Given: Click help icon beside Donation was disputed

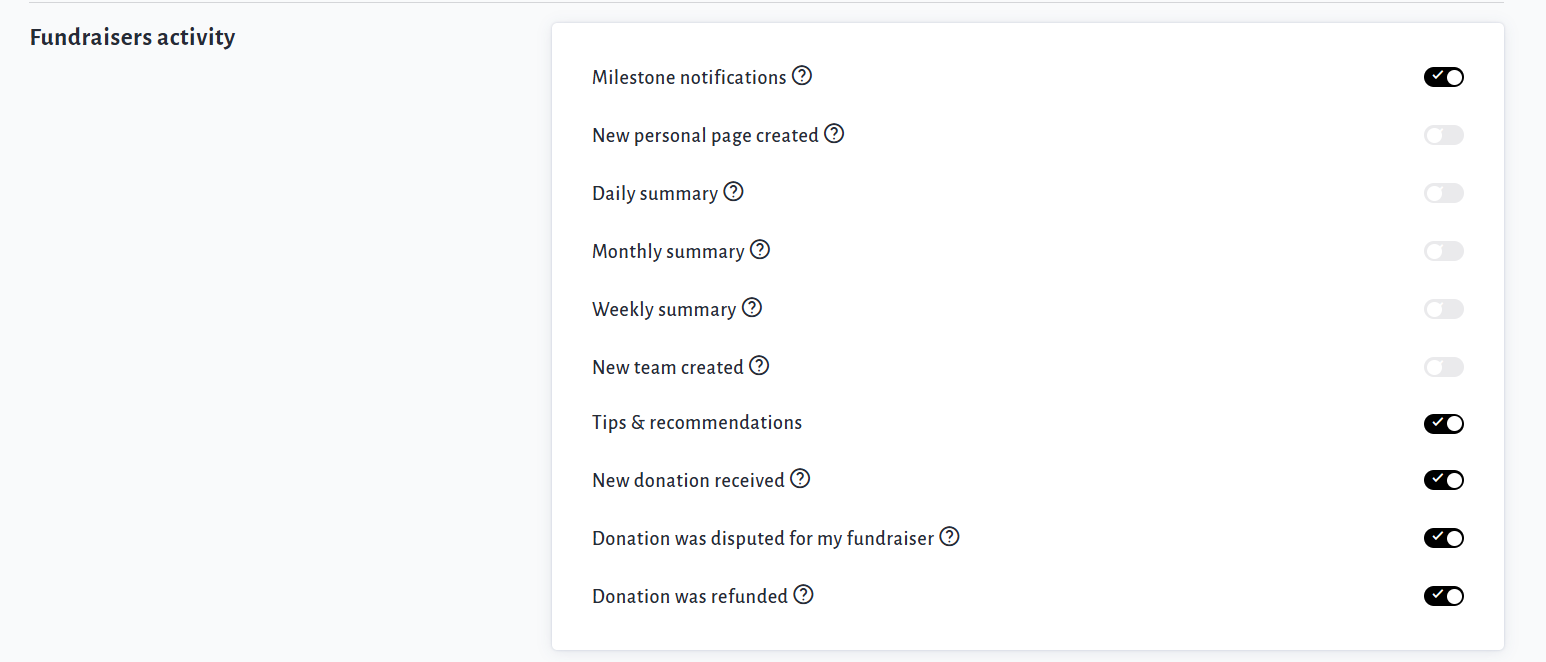Looking at the screenshot, I should 949,537.
